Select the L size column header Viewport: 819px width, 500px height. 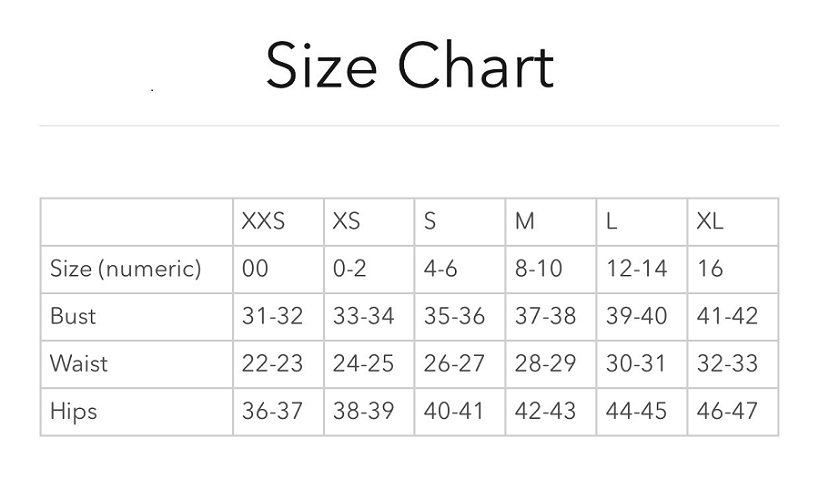click(x=611, y=221)
